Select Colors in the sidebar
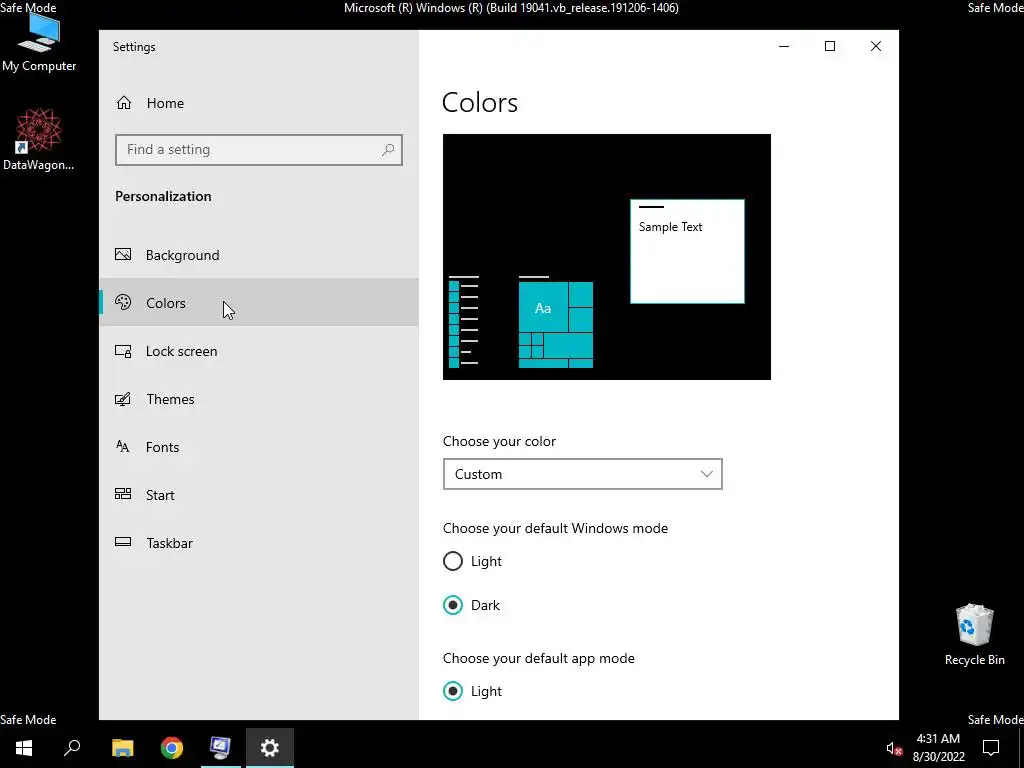Image resolution: width=1024 pixels, height=768 pixels. tap(259, 302)
